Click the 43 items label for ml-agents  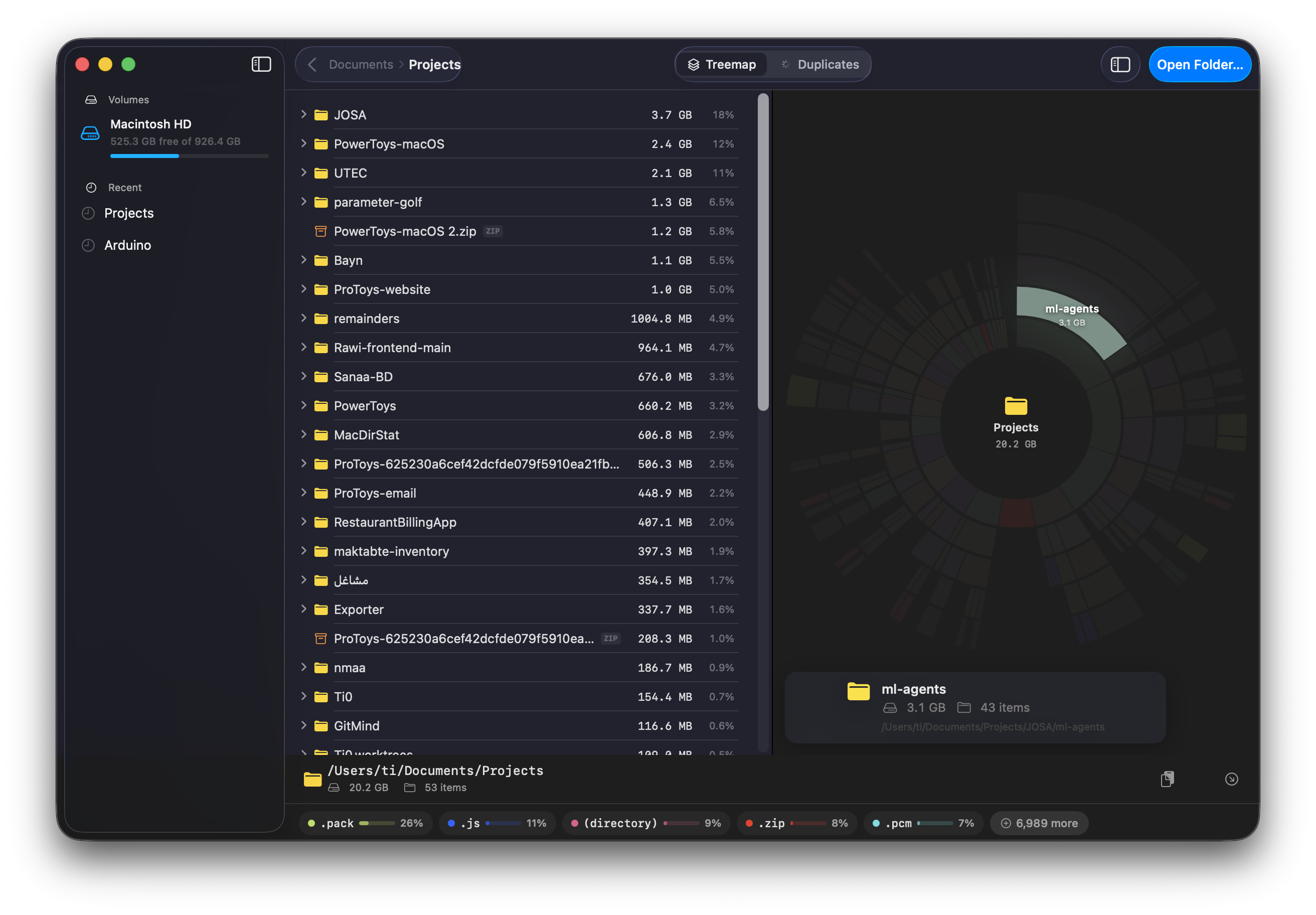[1004, 707]
